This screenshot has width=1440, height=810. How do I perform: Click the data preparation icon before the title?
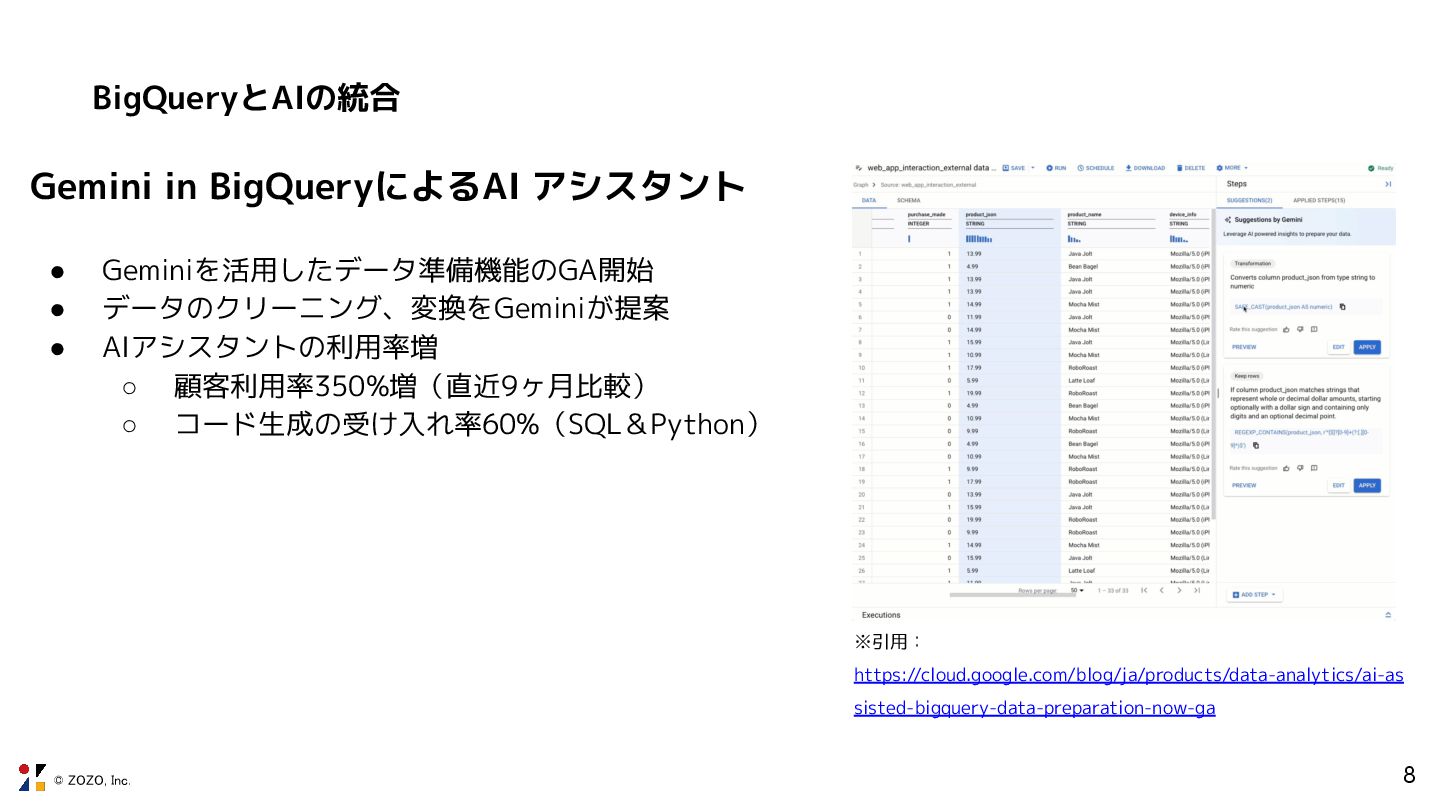859,168
